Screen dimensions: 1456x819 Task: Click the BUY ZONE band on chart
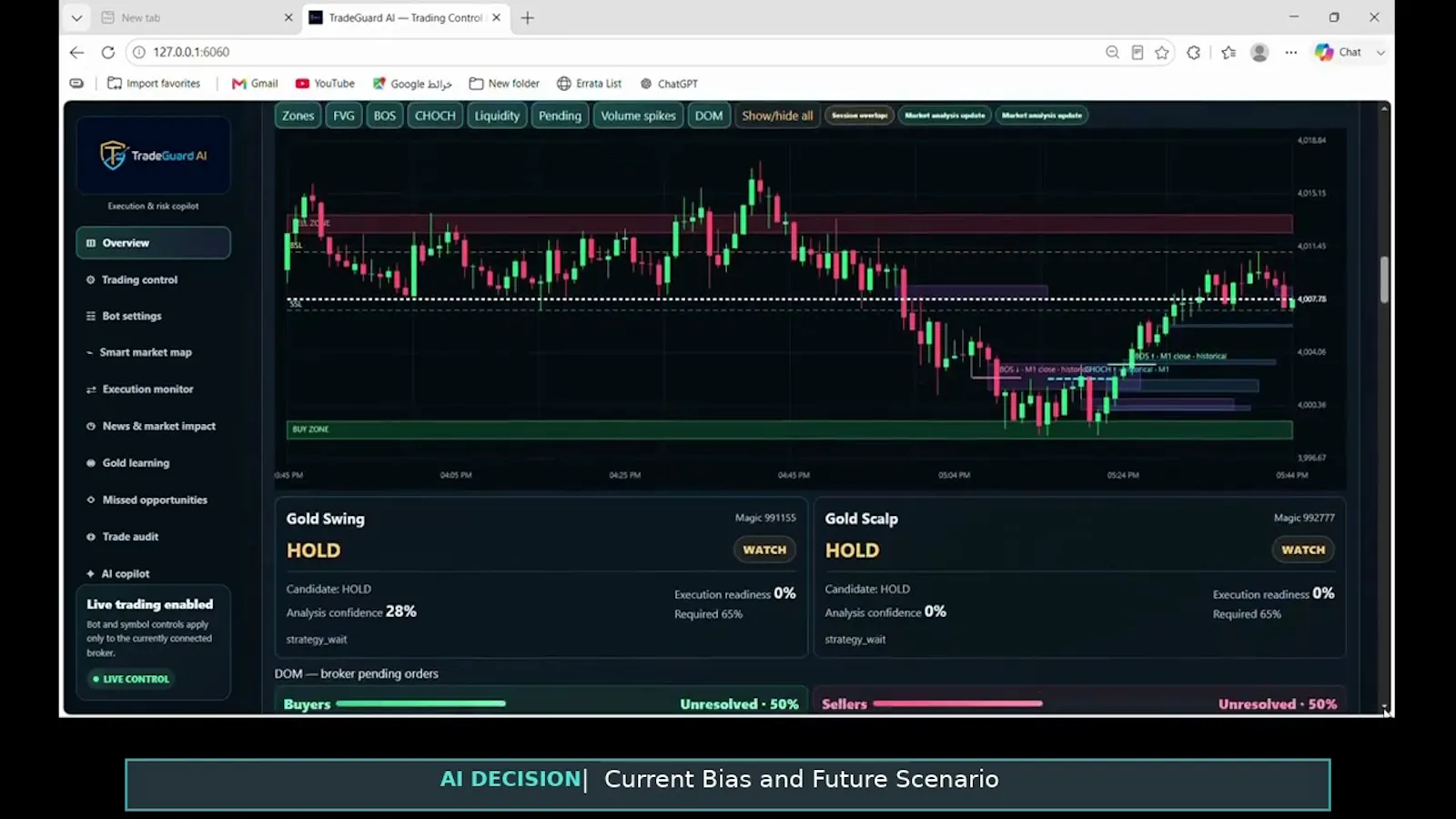789,430
